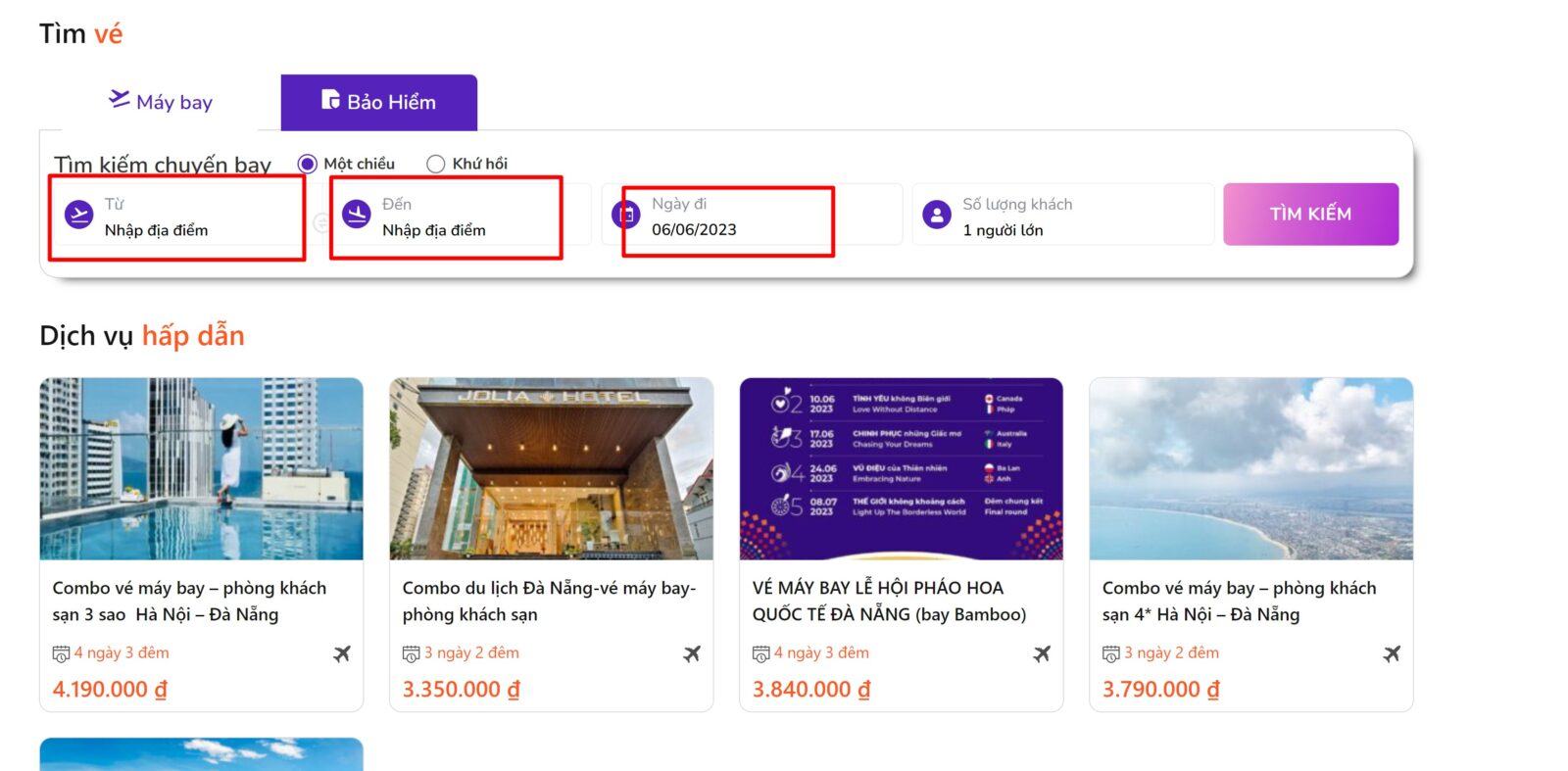Open Combo vé máy bay khách sạn 3 sao link
This screenshot has width=1568, height=771.
(x=189, y=601)
